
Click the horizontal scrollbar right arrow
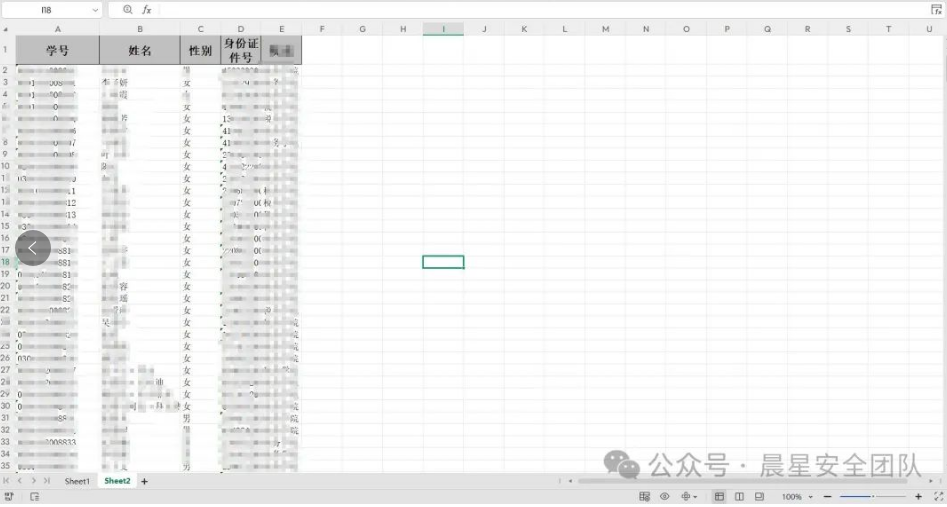(931, 481)
